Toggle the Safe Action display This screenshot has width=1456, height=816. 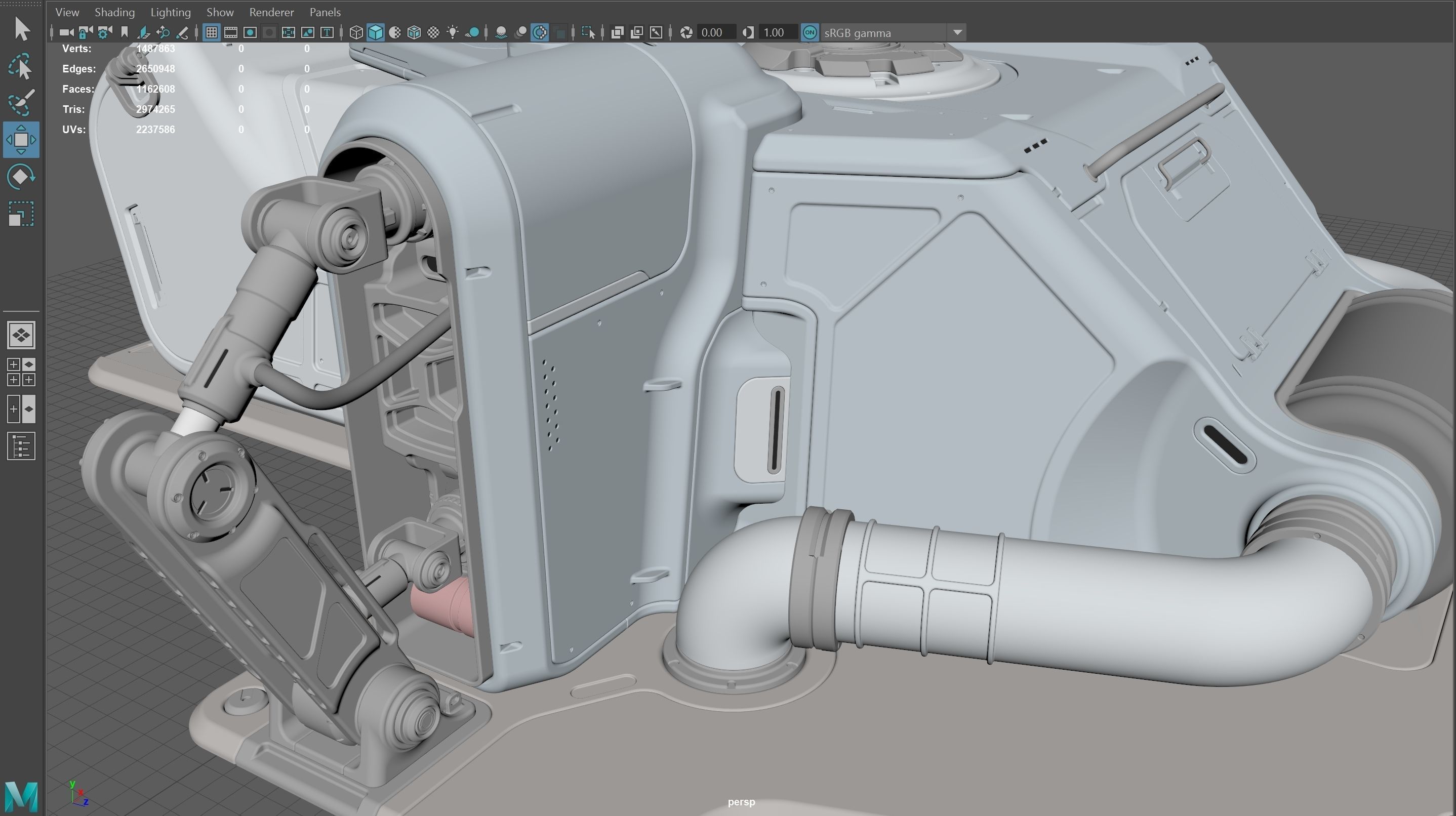coord(307,33)
